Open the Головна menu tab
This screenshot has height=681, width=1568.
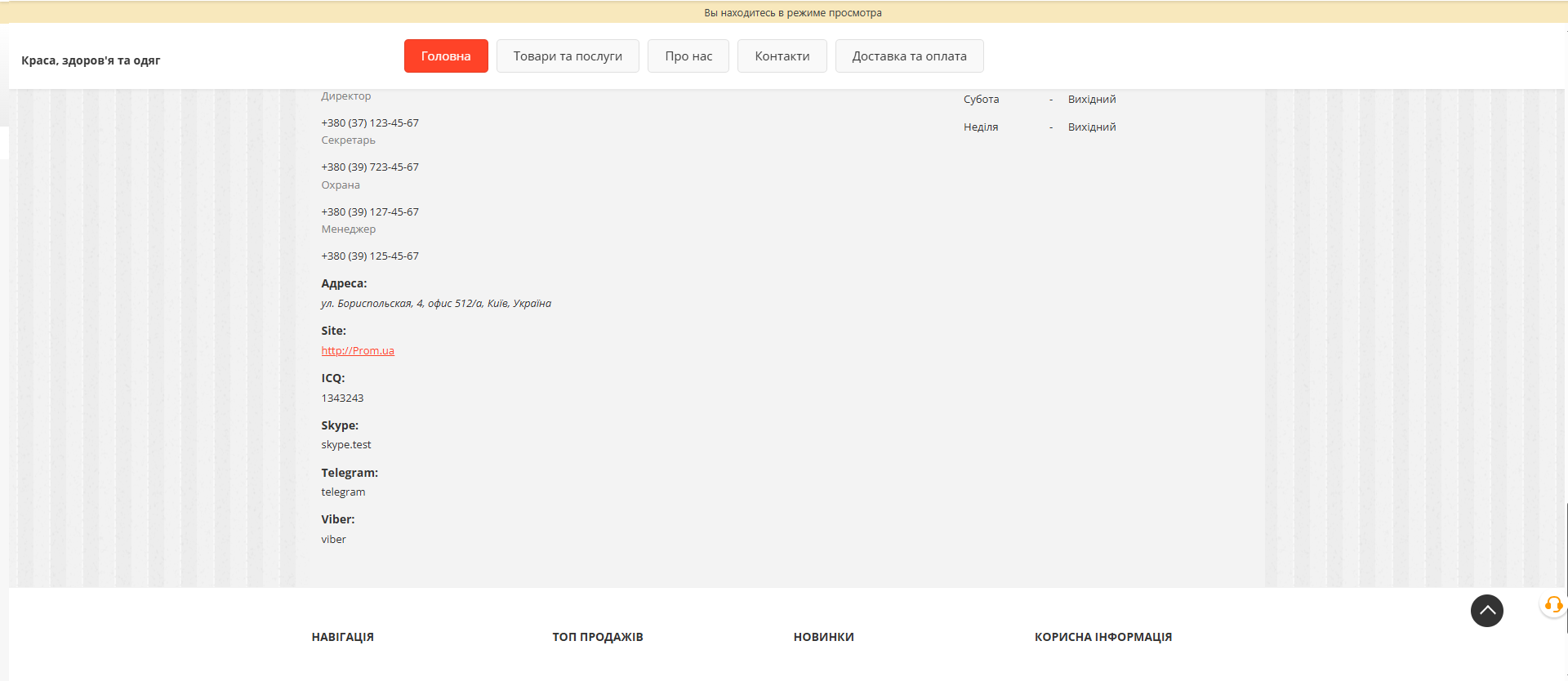point(446,56)
